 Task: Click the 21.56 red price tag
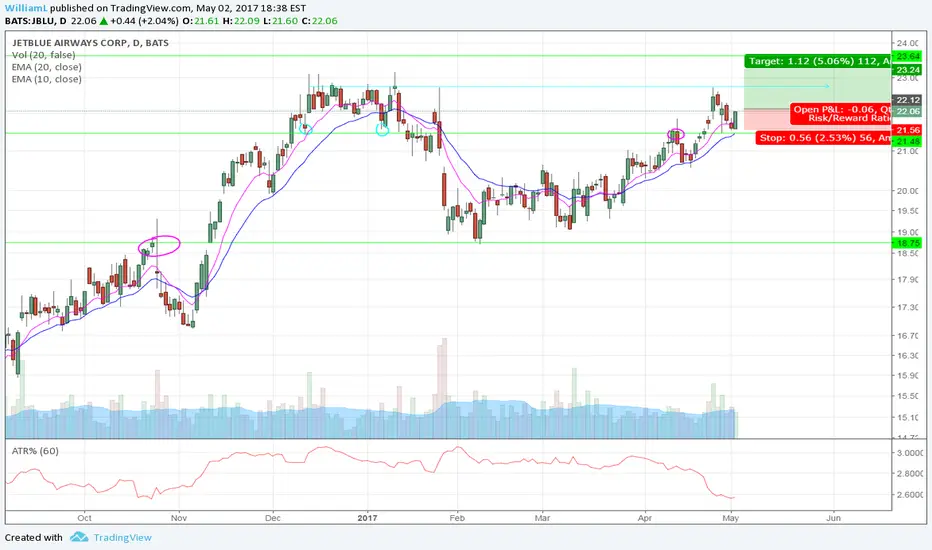(x=908, y=130)
